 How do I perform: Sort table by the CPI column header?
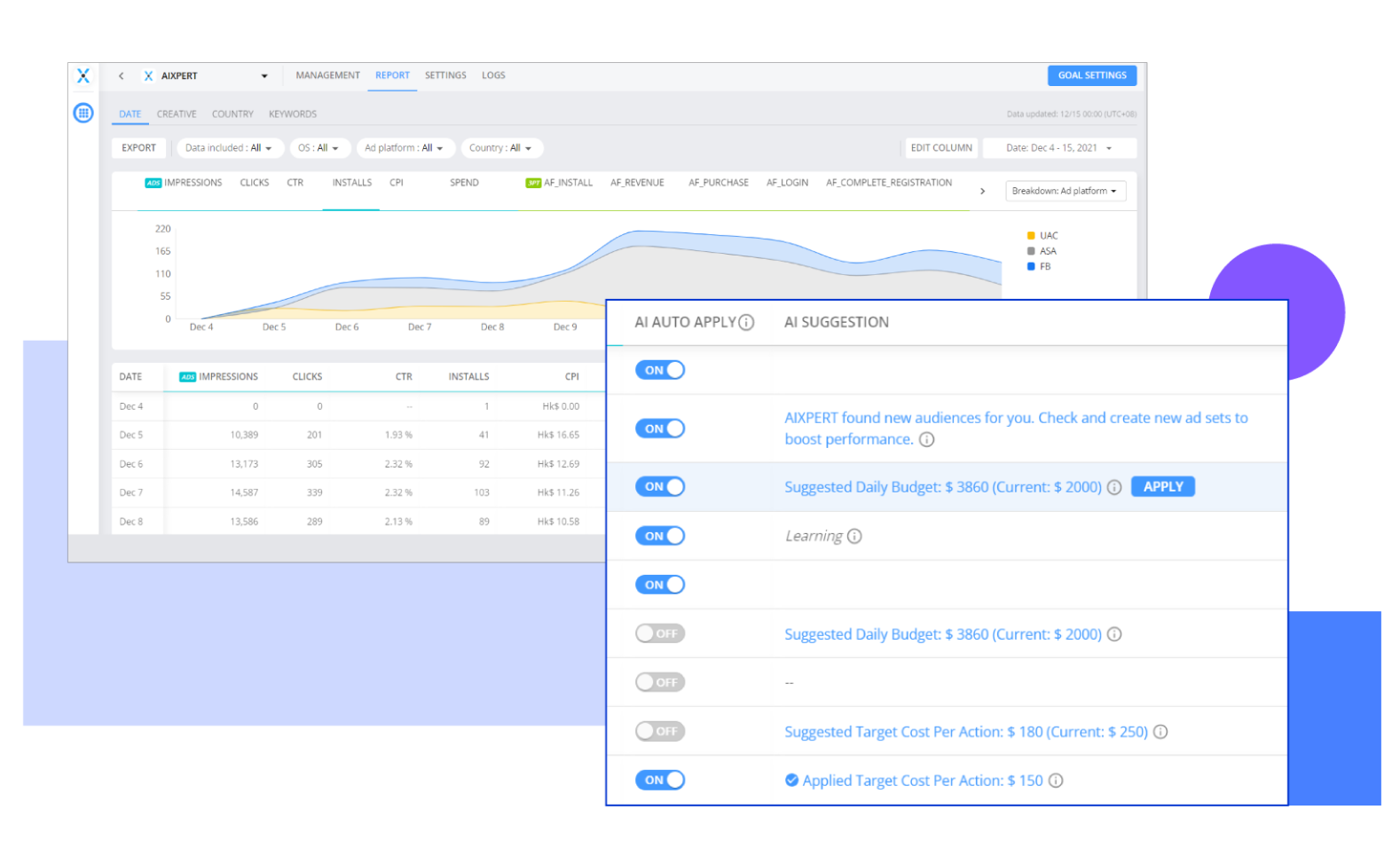[x=572, y=377]
